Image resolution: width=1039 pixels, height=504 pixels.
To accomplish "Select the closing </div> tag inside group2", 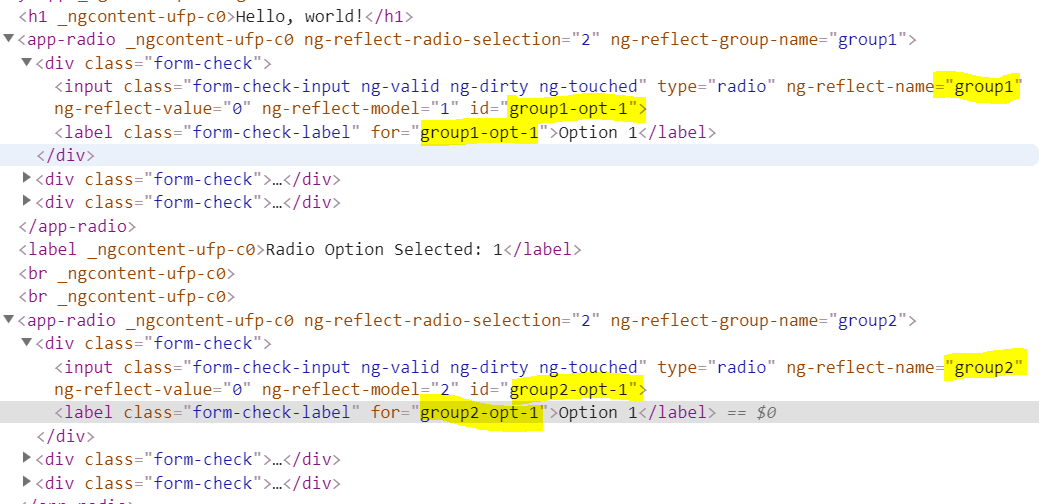I will [66, 436].
